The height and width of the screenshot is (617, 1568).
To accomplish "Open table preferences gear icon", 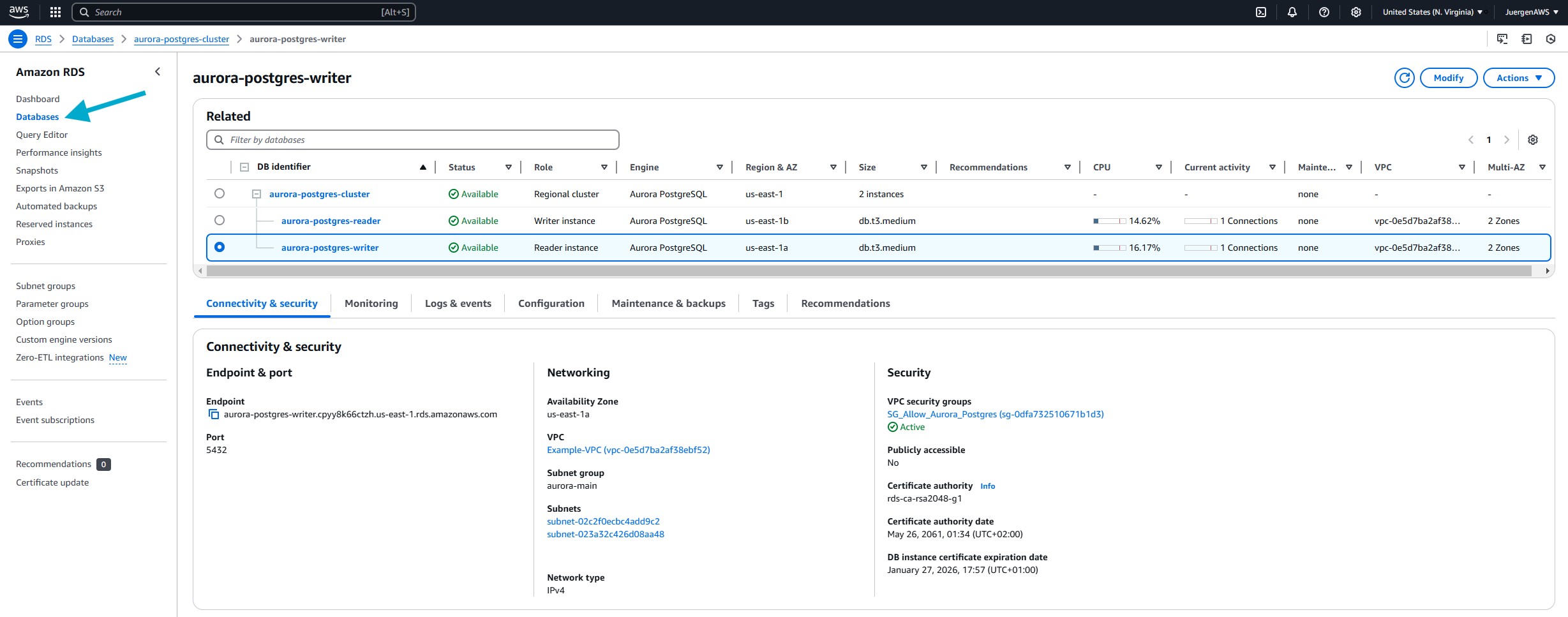I will pos(1532,140).
